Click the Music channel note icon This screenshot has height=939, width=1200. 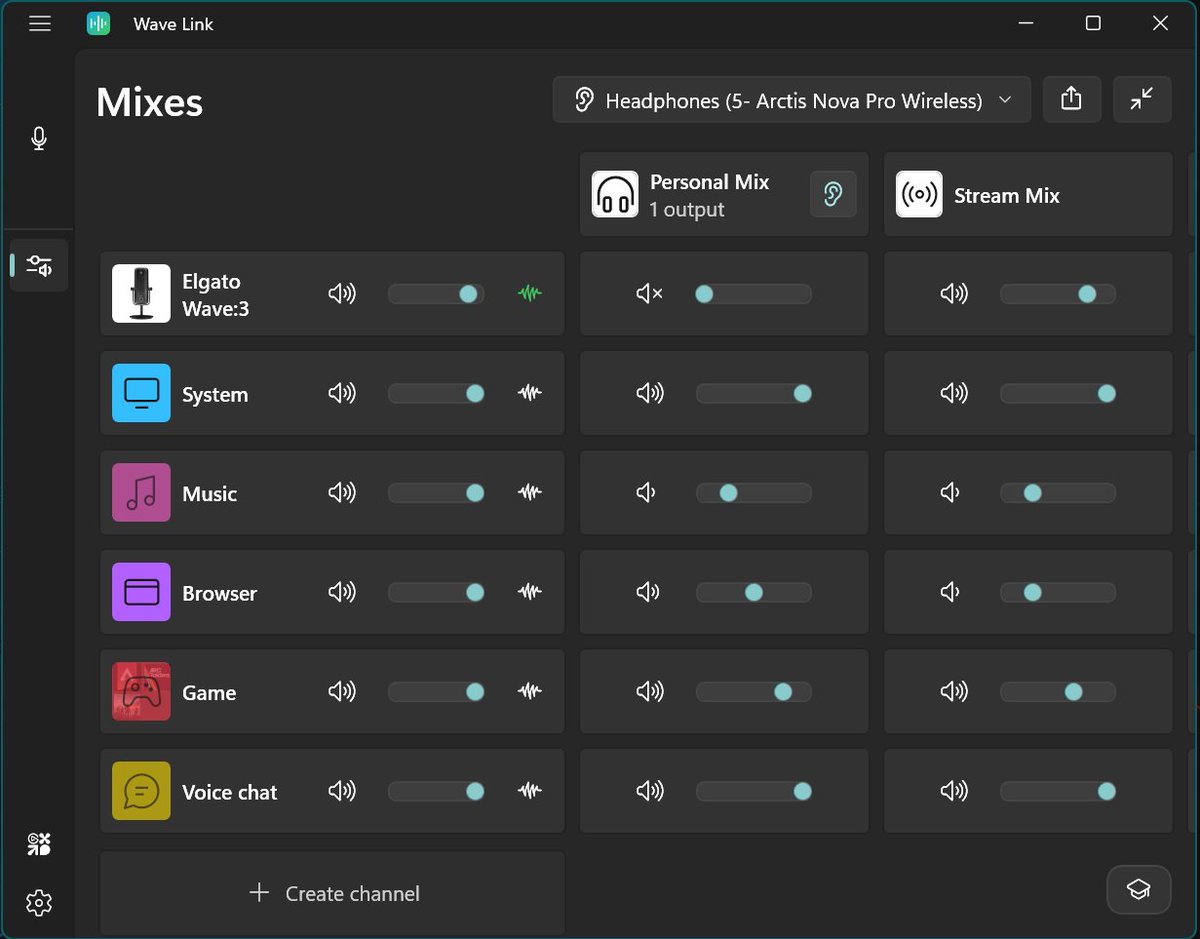141,493
